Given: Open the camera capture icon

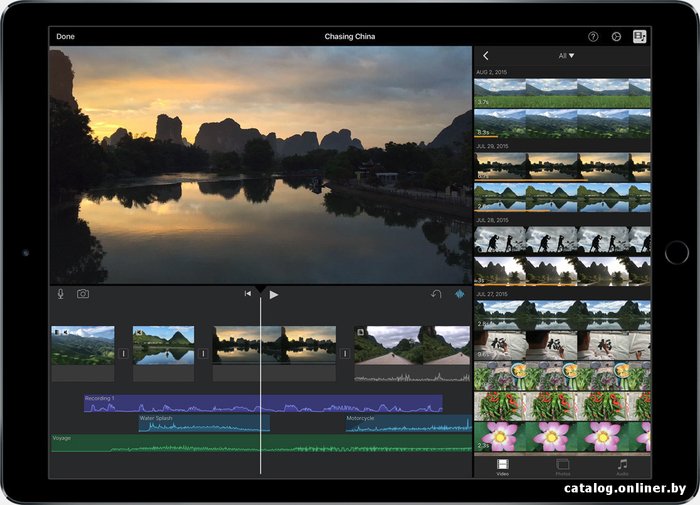Looking at the screenshot, I should point(83,294).
